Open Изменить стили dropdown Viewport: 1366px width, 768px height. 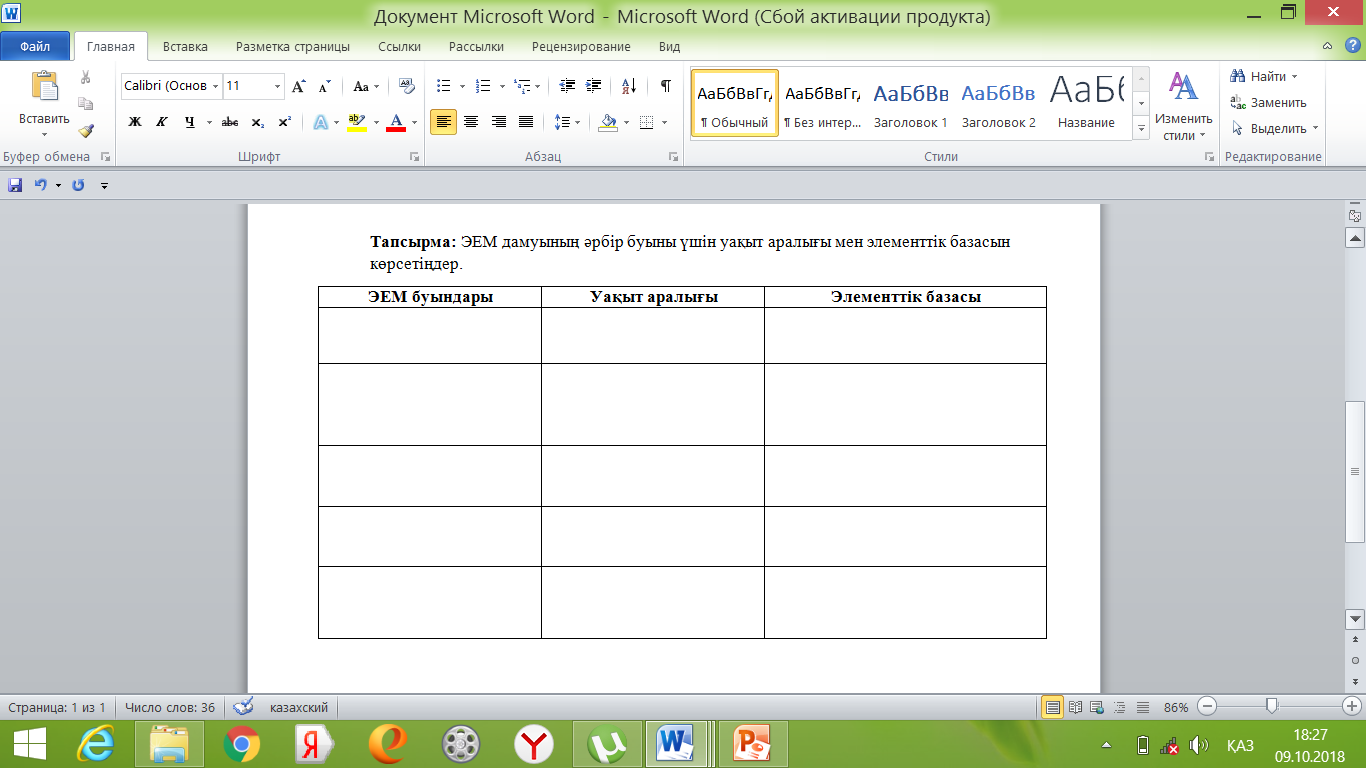(x=1184, y=105)
